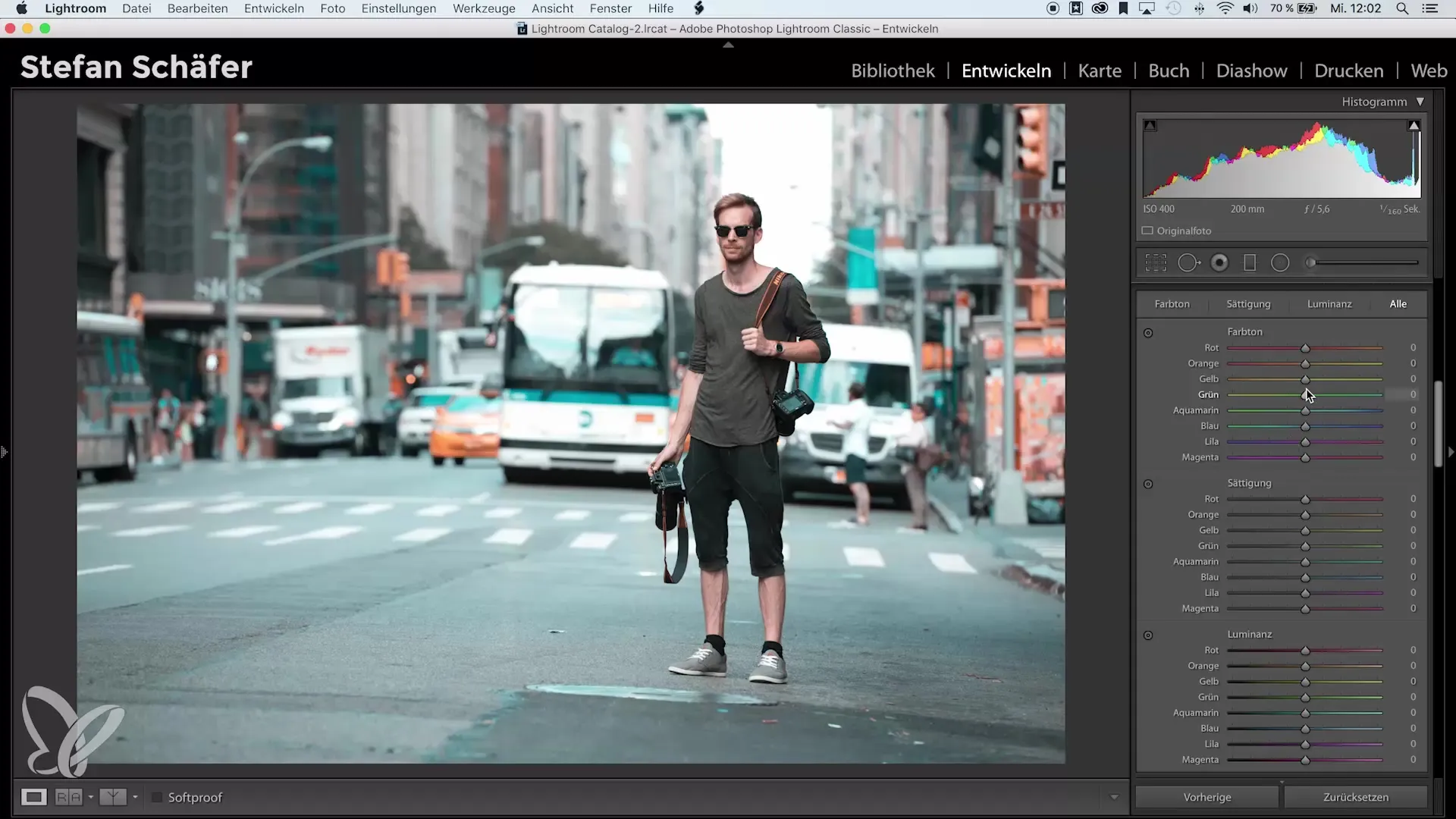Open Spotlight search

click(1402, 8)
